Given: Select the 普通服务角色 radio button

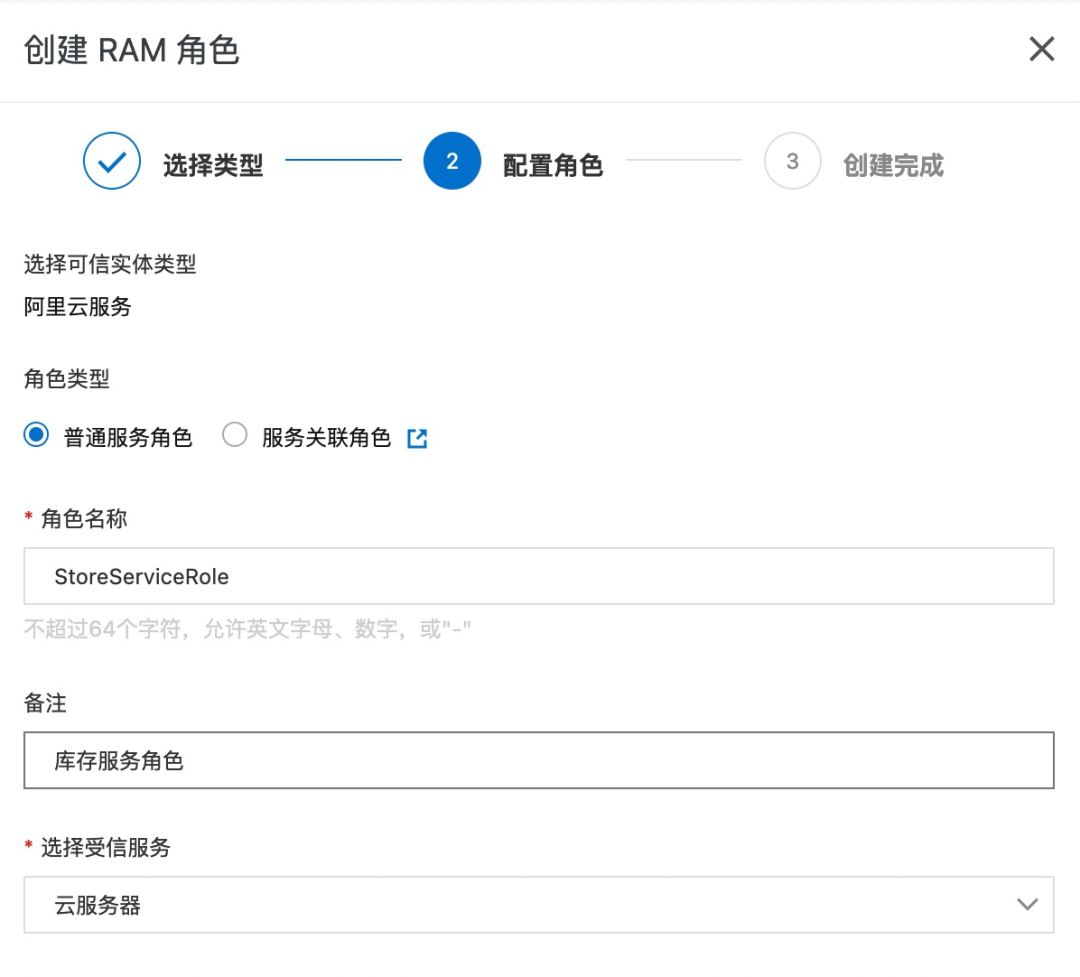Looking at the screenshot, I should pos(37,436).
